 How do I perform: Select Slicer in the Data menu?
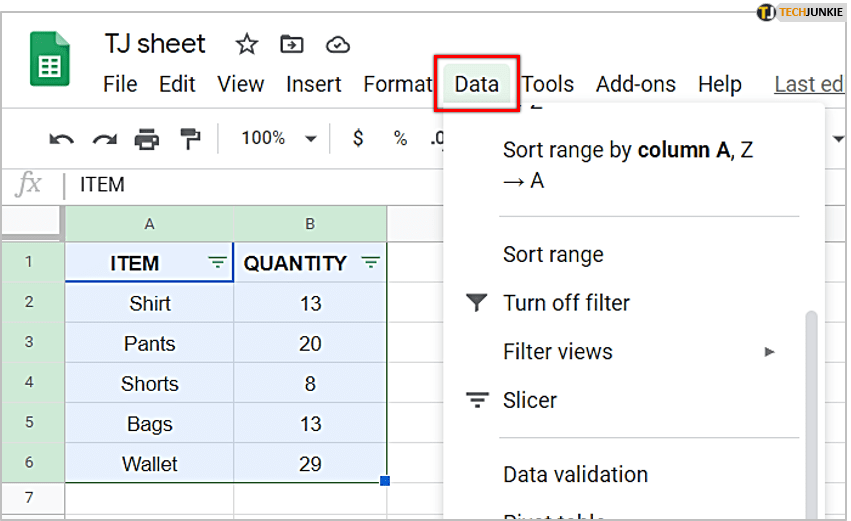pos(530,400)
